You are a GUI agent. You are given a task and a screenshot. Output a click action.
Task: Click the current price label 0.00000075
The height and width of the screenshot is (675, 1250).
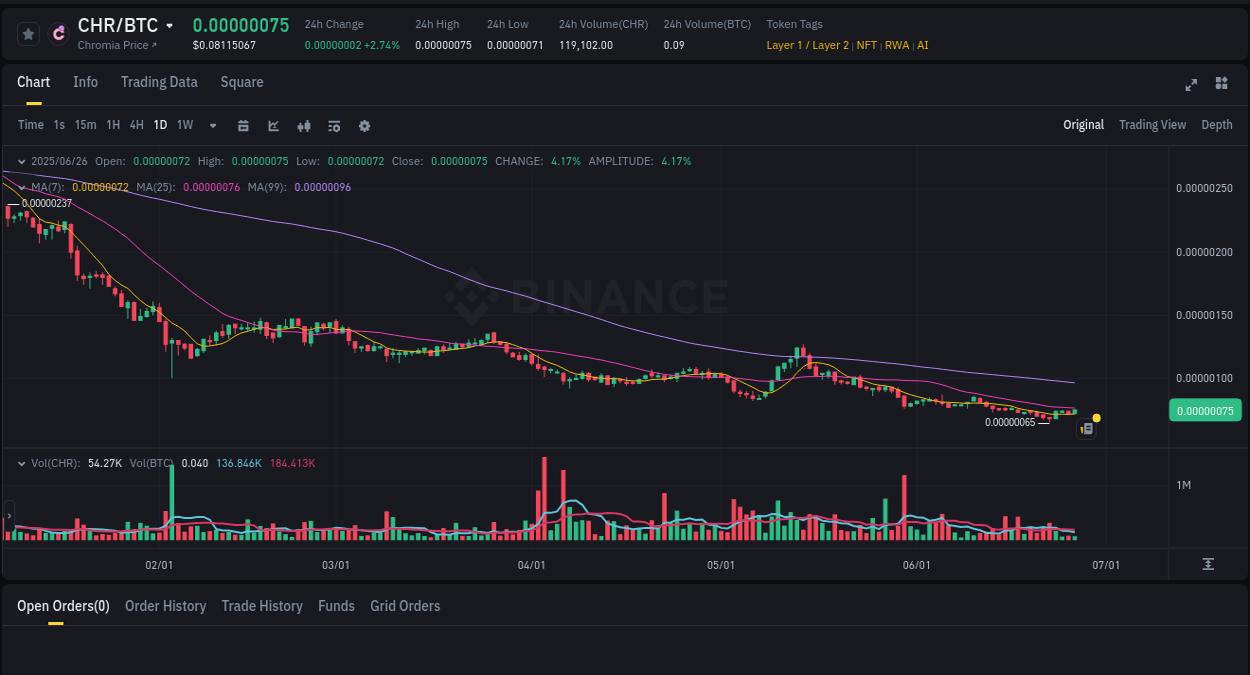[x=1204, y=410]
